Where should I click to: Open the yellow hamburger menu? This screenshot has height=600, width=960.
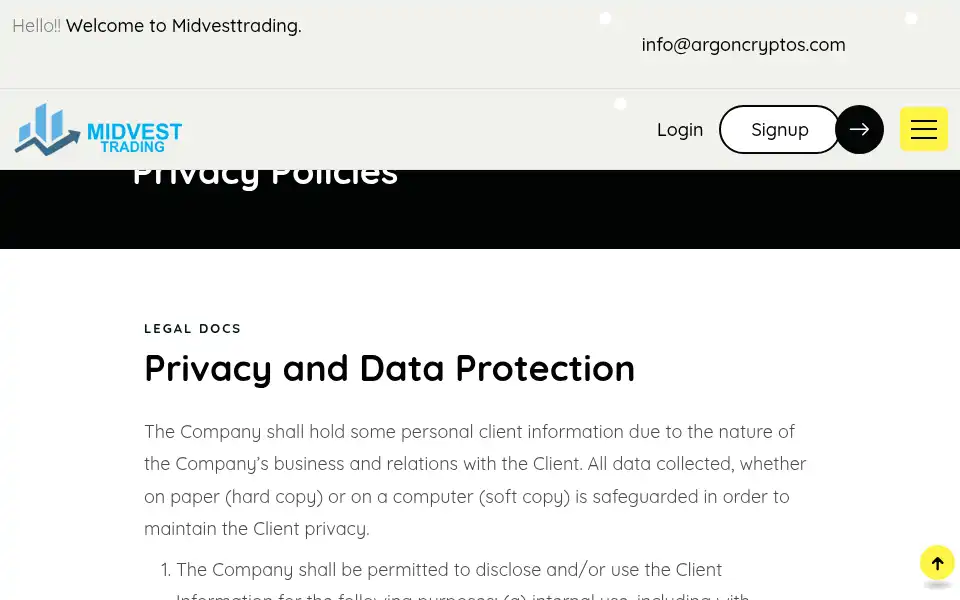(923, 129)
